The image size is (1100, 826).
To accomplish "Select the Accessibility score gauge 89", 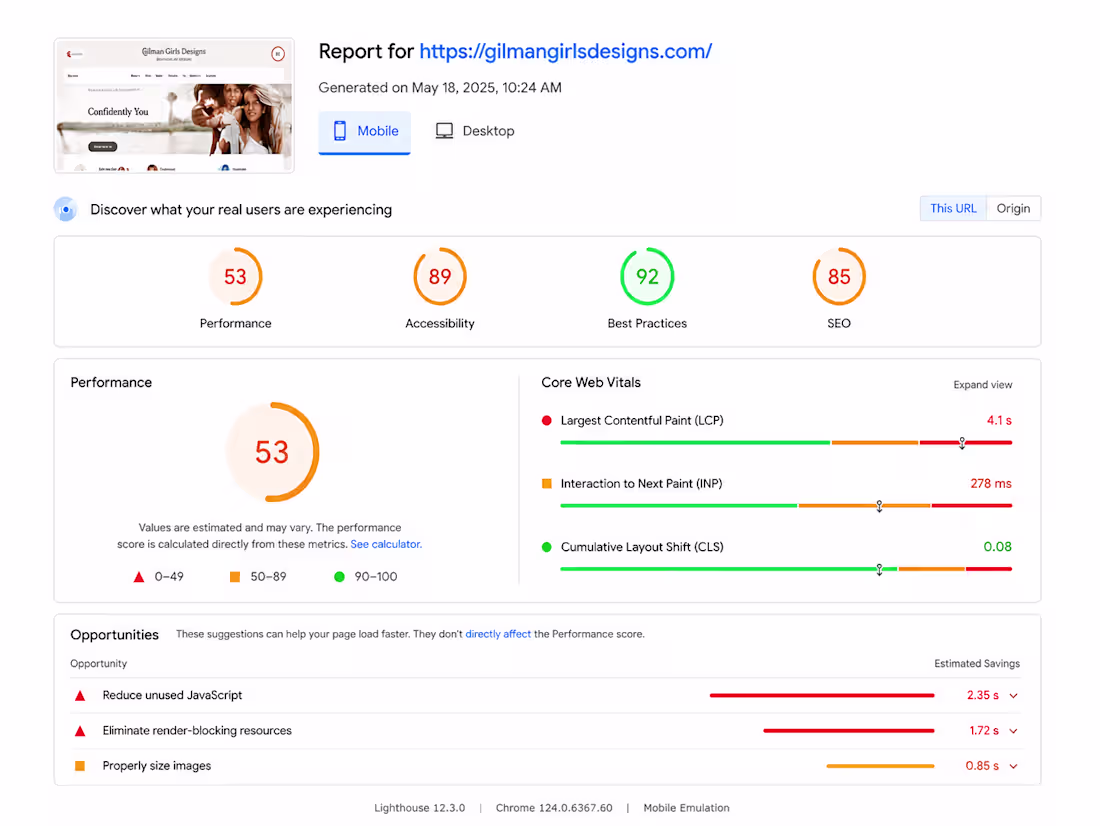I will click(440, 277).
